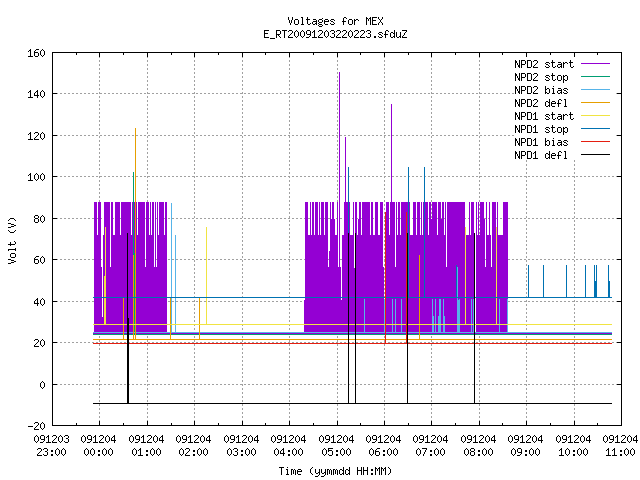Click the NPD2 defl legend label

click(x=541, y=103)
